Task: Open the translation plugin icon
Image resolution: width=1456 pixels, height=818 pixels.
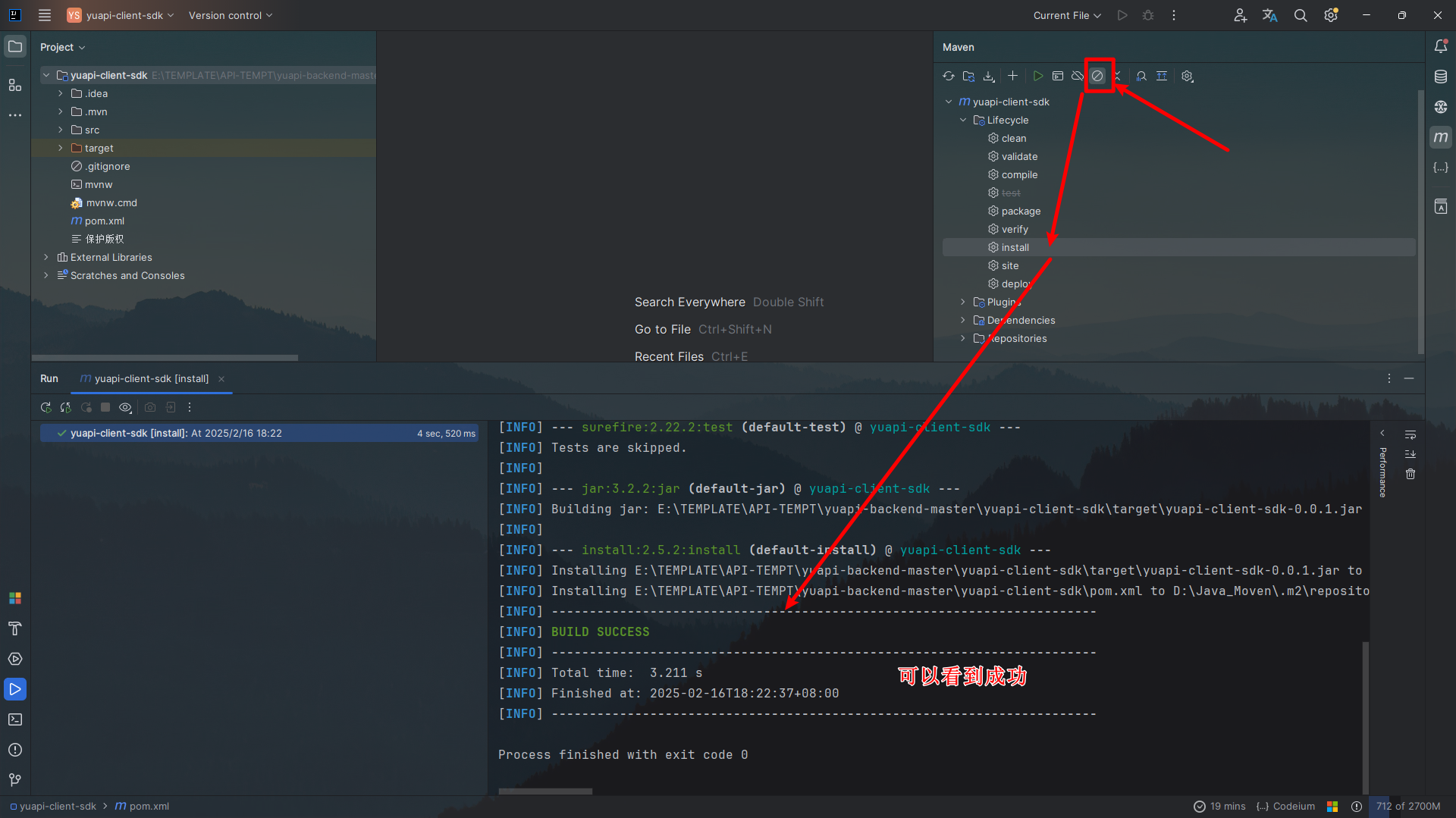Action: pyautogui.click(x=1270, y=15)
